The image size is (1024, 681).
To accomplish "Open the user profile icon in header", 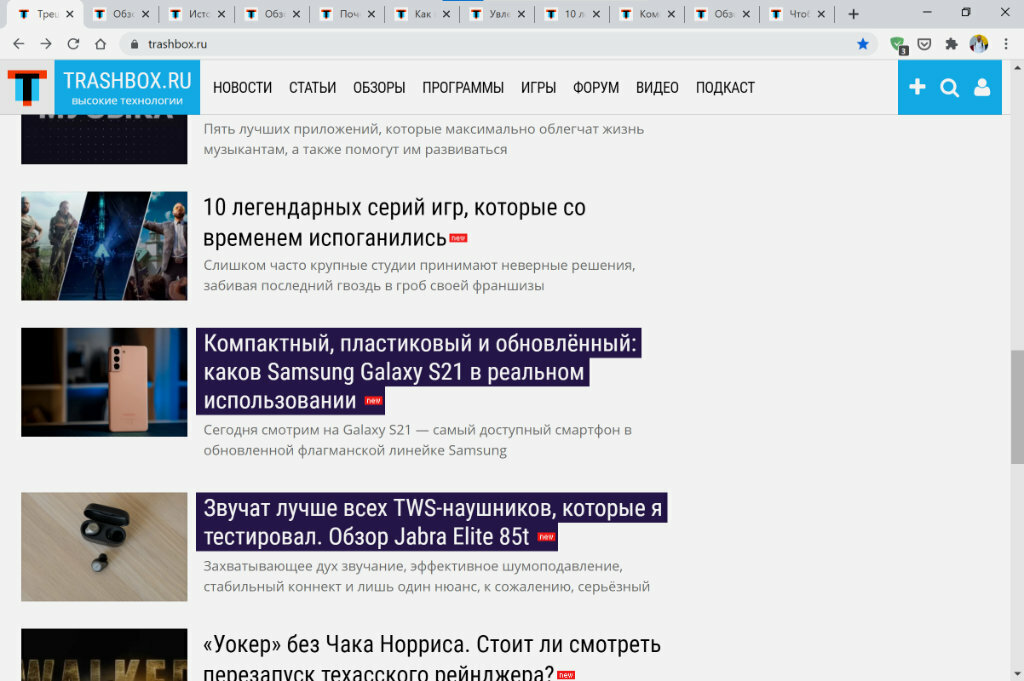I will coord(982,87).
